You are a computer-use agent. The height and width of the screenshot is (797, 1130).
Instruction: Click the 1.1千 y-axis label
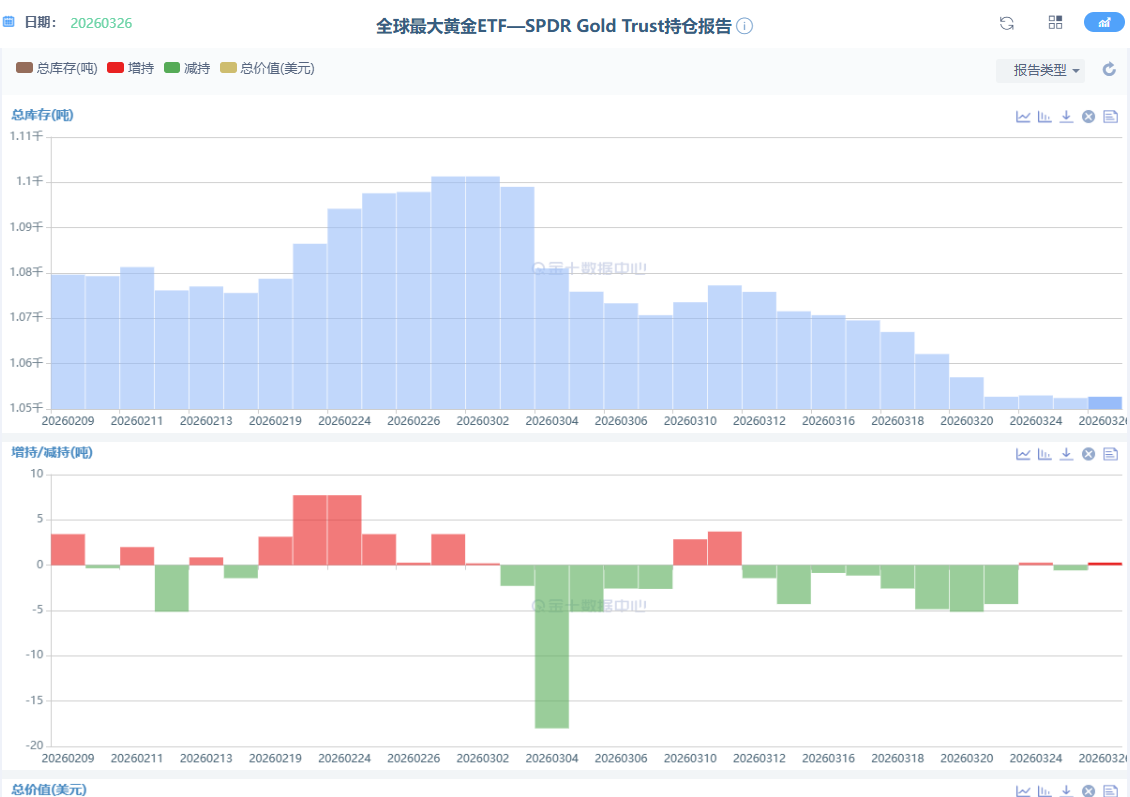pyautogui.click(x=30, y=181)
